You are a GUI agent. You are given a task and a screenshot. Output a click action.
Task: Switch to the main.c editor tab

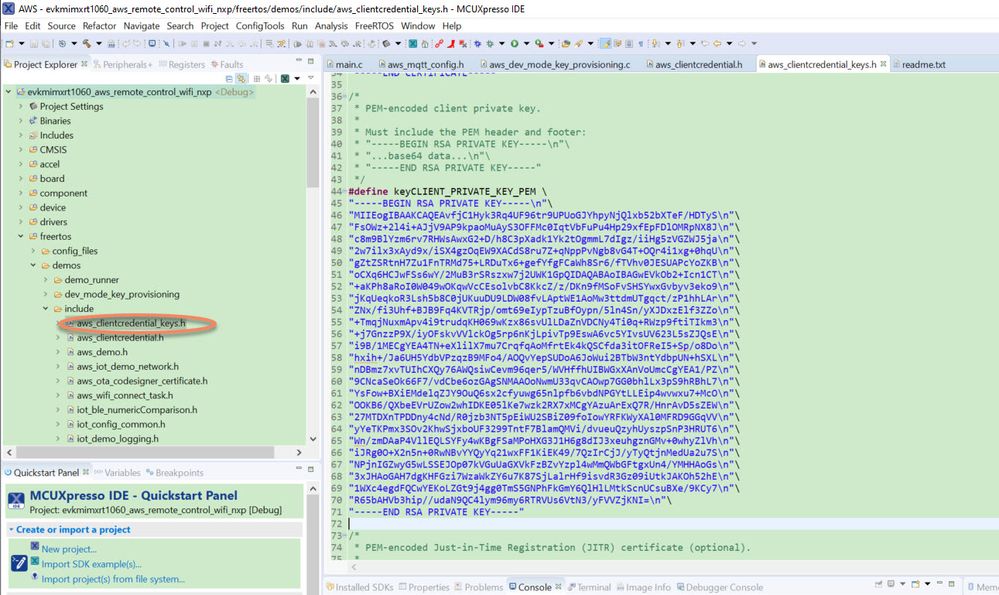coord(344,64)
